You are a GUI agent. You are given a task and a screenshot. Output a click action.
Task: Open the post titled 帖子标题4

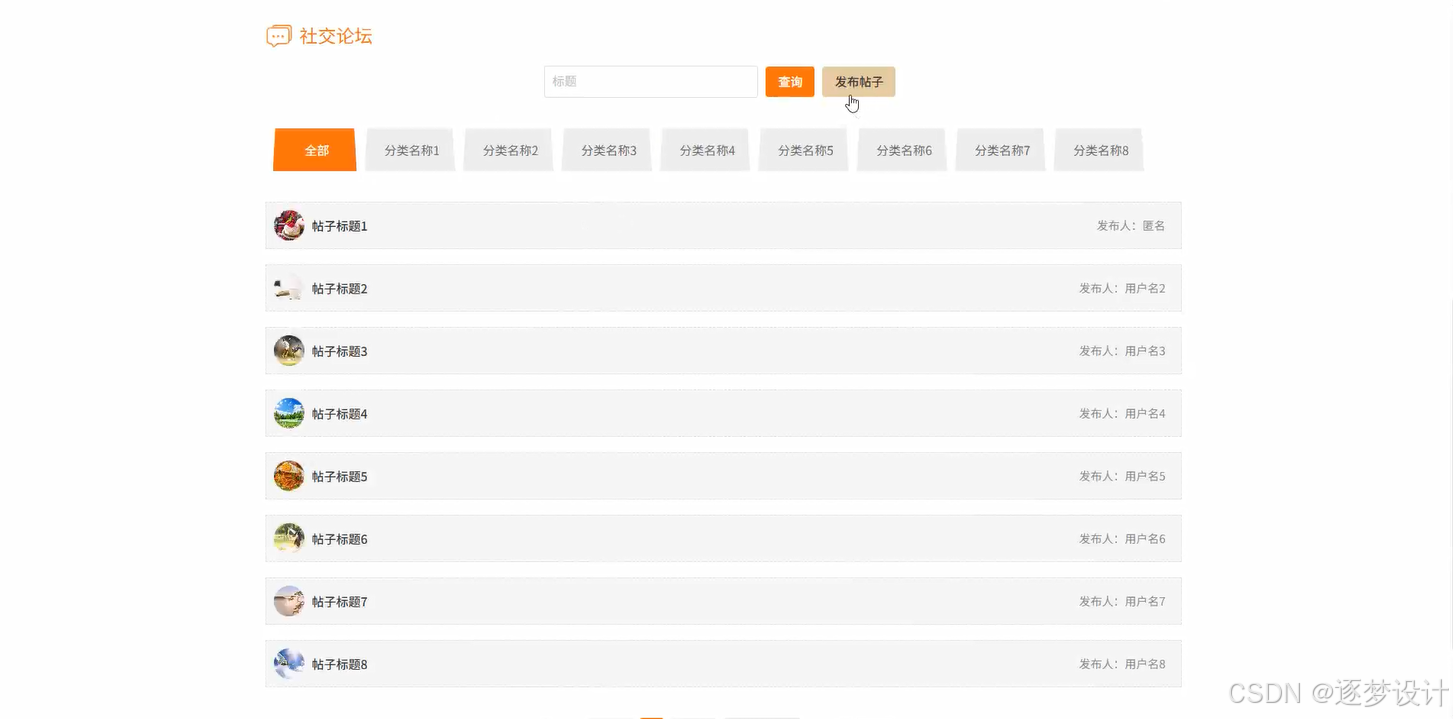[340, 414]
